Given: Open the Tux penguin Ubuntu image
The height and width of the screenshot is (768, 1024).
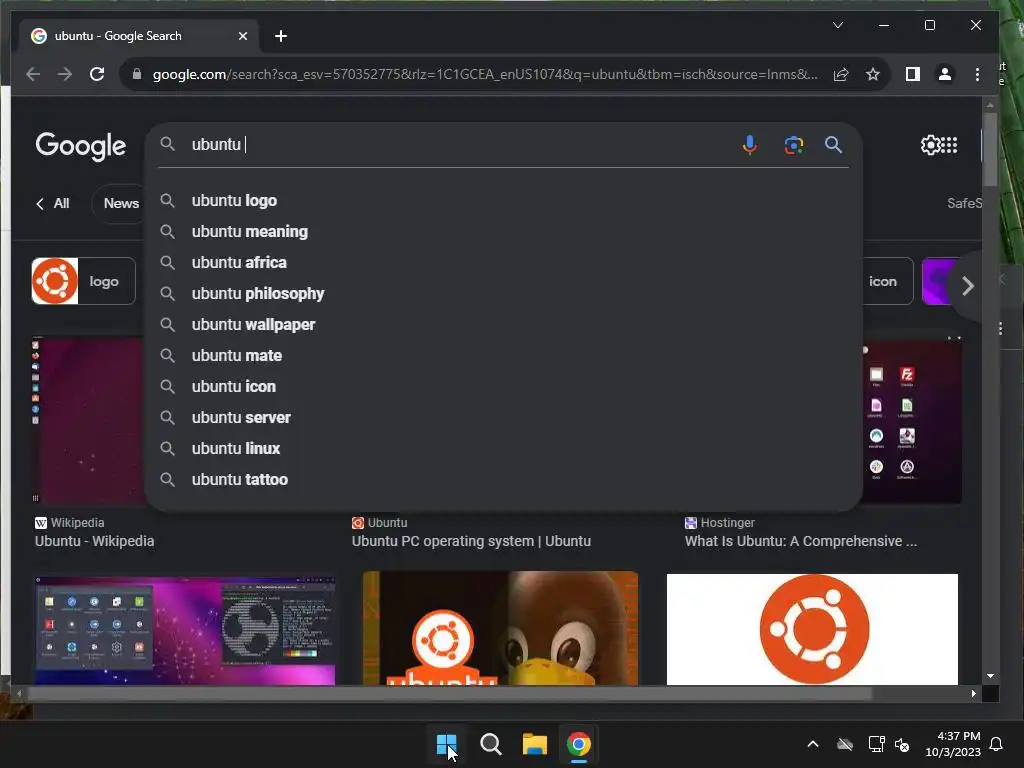Looking at the screenshot, I should pyautogui.click(x=500, y=628).
